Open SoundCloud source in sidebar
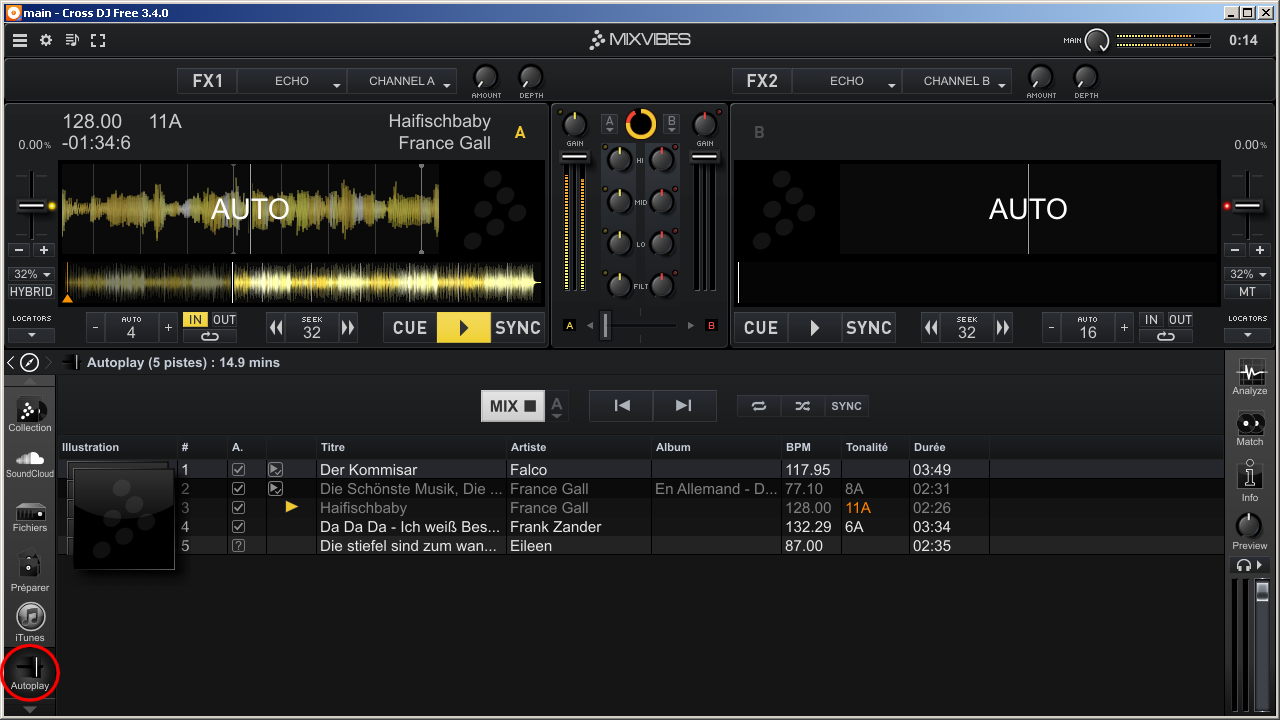This screenshot has width=1280, height=720. (x=30, y=464)
